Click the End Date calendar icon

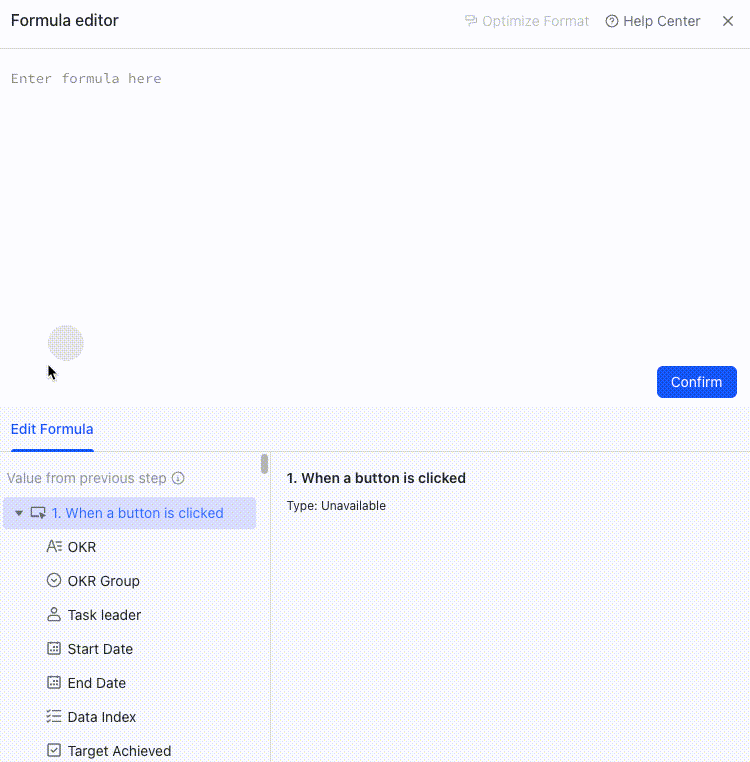point(54,682)
